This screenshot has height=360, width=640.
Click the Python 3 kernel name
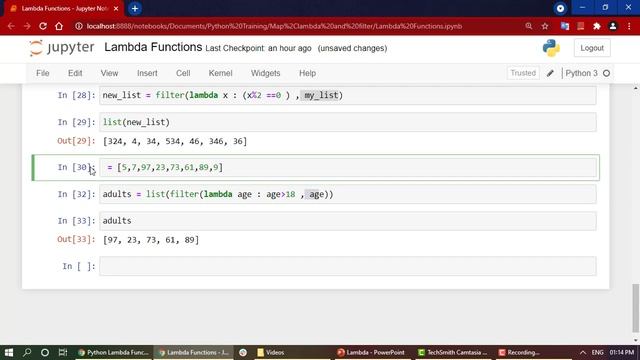(x=581, y=73)
